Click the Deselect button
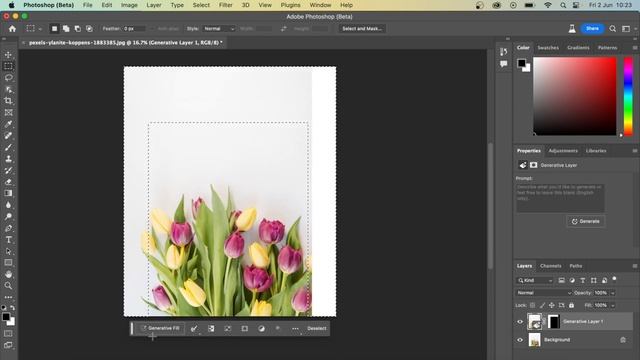640x360 pixels. (316, 329)
